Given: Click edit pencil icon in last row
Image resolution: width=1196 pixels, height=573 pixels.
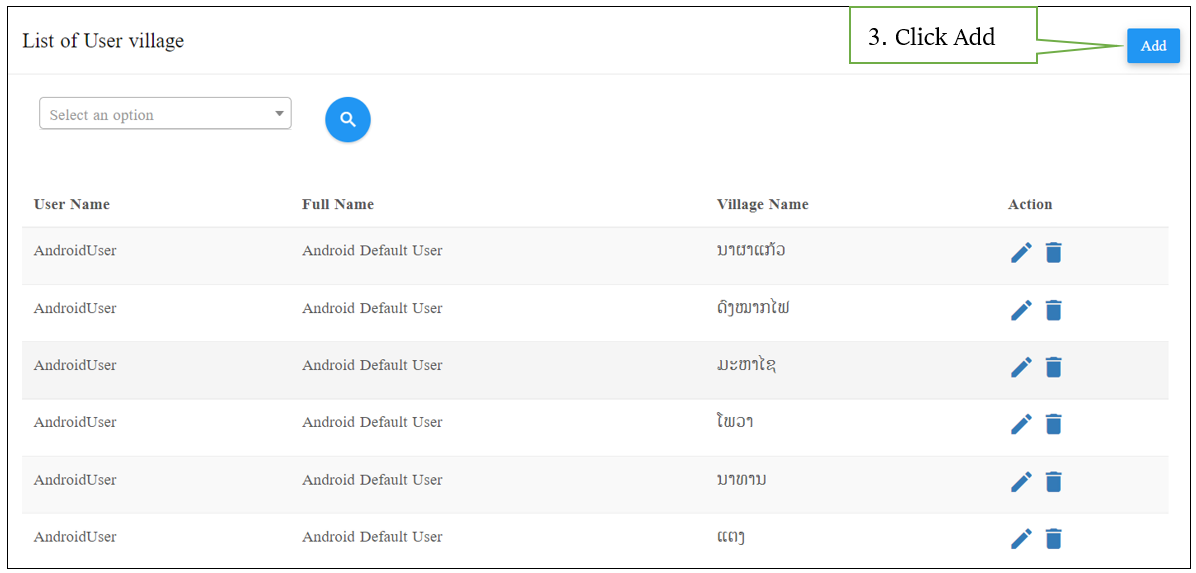Looking at the screenshot, I should click(1021, 539).
